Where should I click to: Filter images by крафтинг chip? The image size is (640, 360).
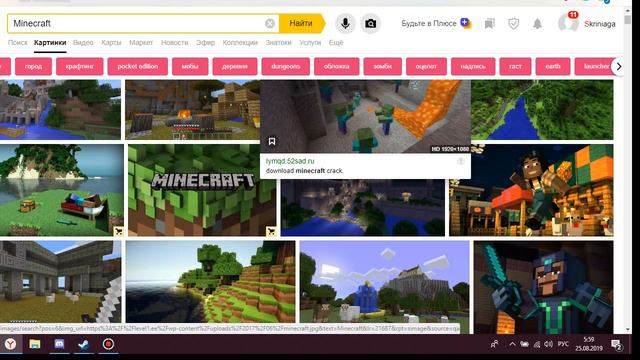pyautogui.click(x=80, y=67)
